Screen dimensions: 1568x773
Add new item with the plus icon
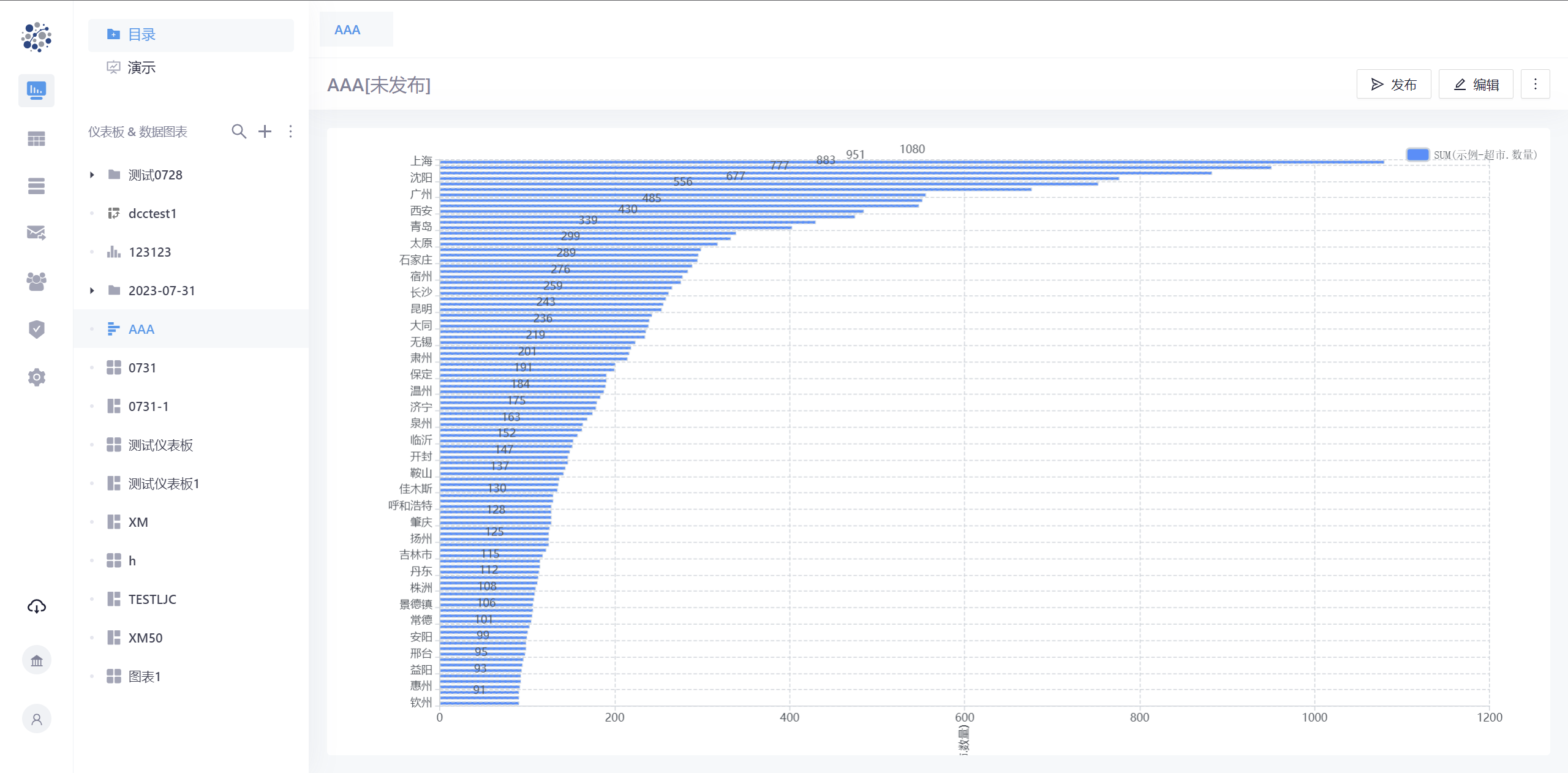[265, 131]
